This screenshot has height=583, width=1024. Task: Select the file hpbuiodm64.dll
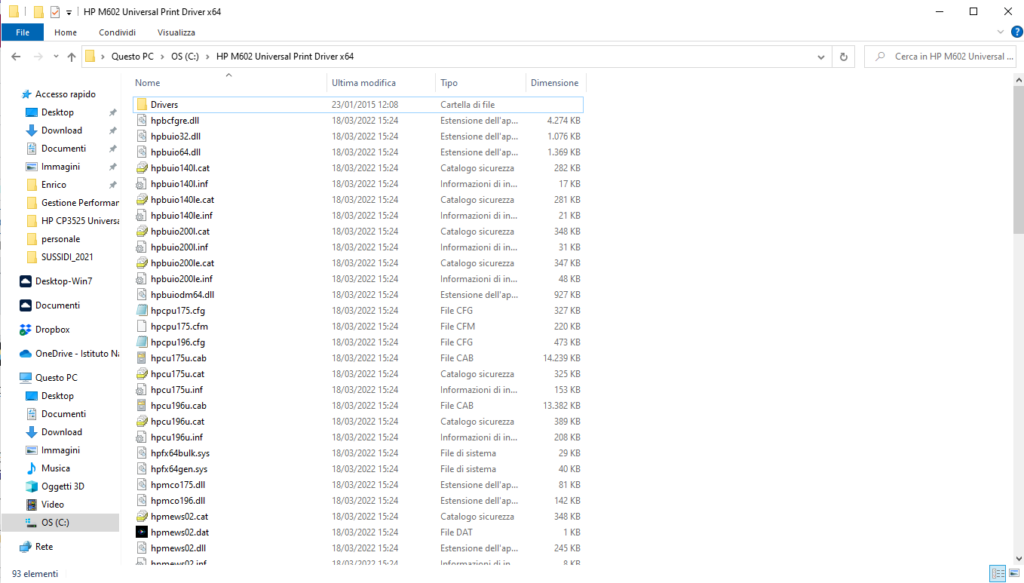(182, 294)
